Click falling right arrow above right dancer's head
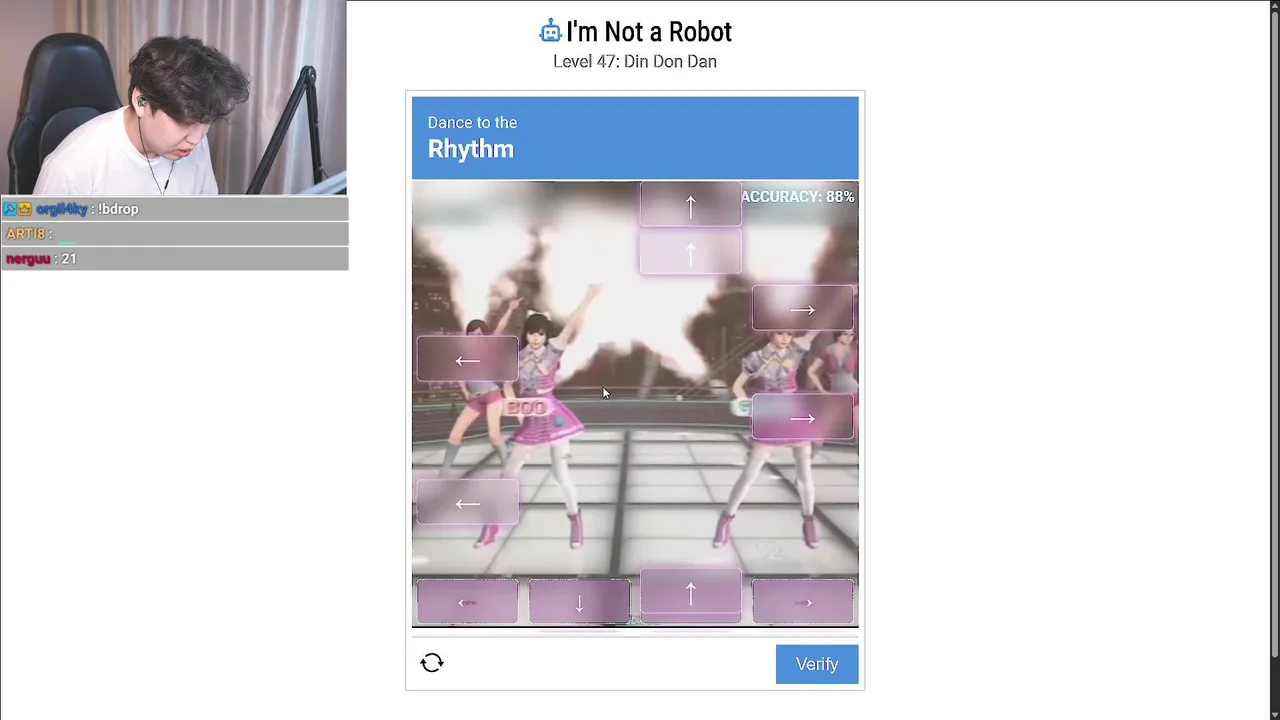Viewport: 1280px width, 720px height. [803, 309]
